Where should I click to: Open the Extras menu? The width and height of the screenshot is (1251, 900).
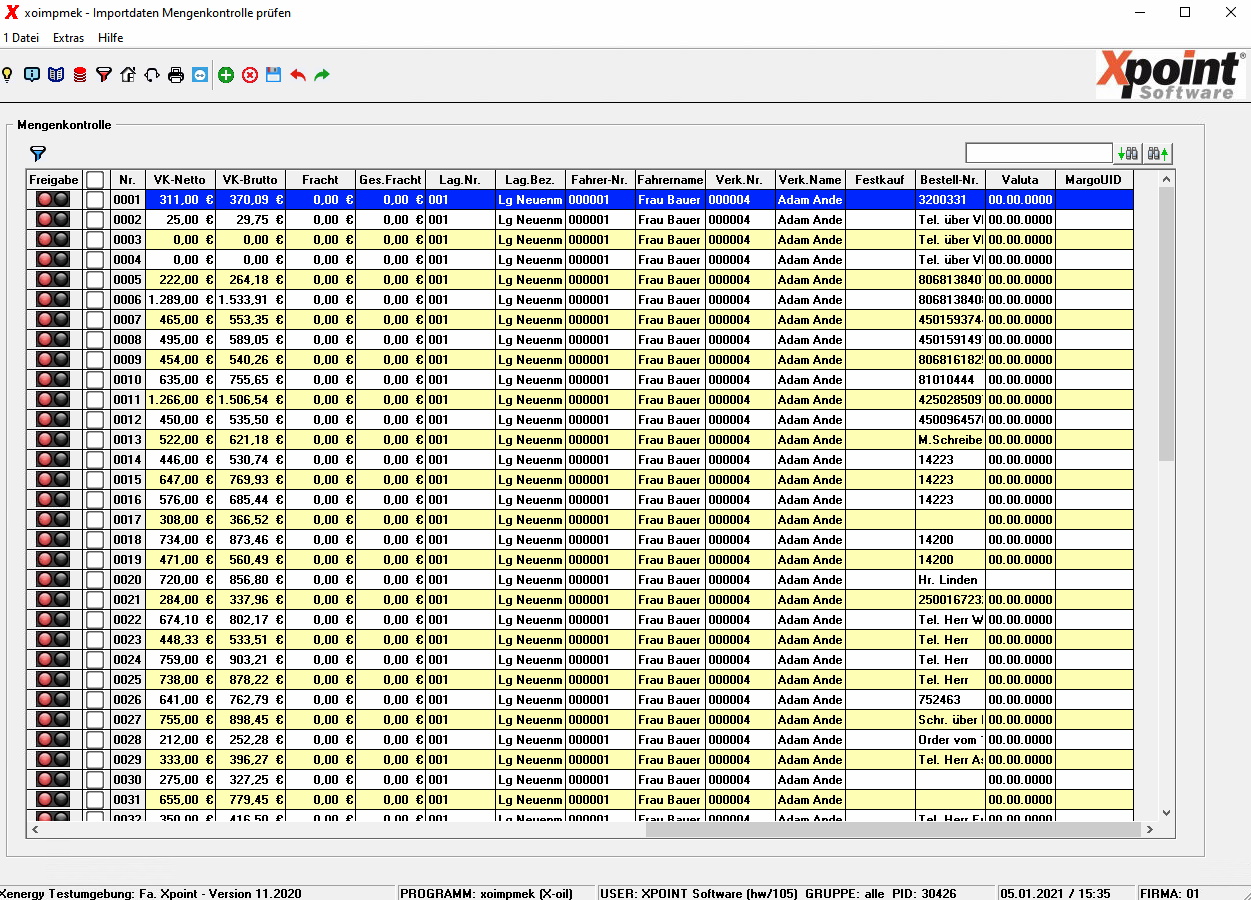(x=69, y=38)
